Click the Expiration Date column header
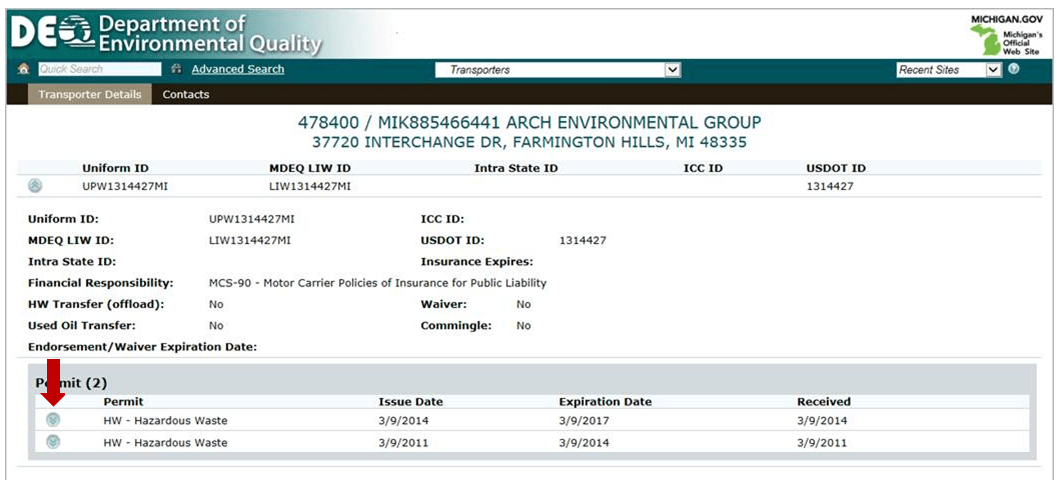This screenshot has width=1059, height=484. pyautogui.click(x=605, y=402)
